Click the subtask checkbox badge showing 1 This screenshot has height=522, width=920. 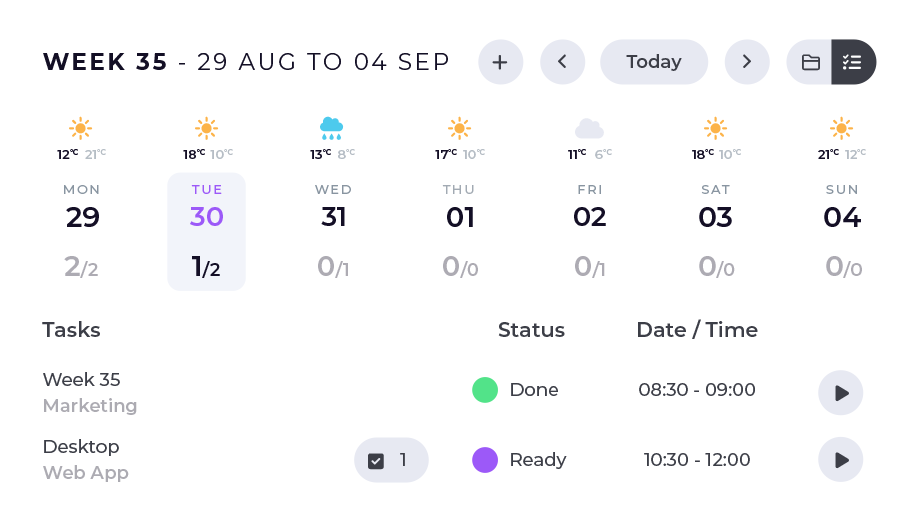391,460
